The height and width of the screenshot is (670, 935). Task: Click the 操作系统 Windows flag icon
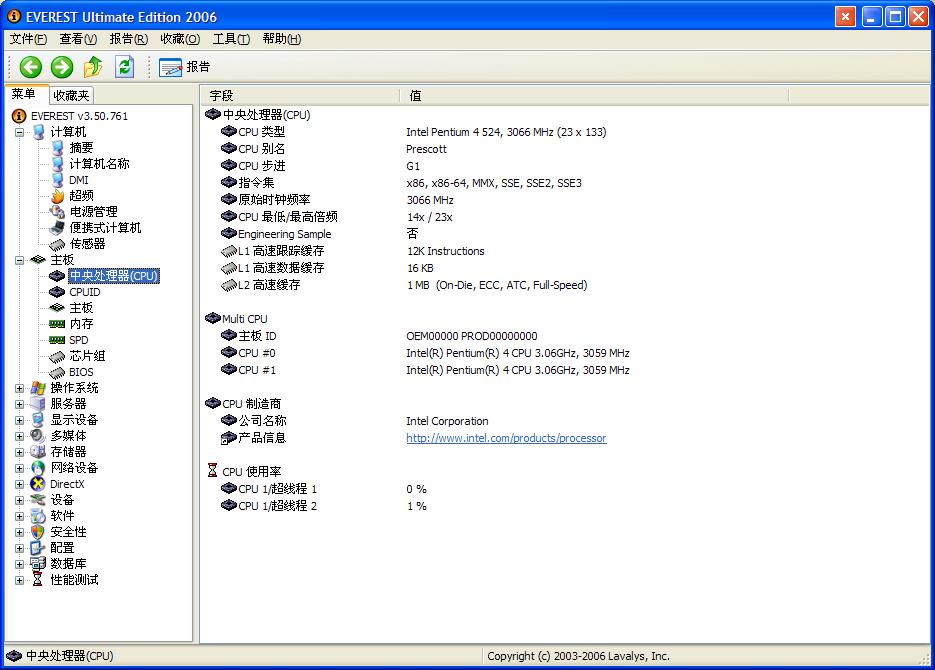click(x=38, y=388)
